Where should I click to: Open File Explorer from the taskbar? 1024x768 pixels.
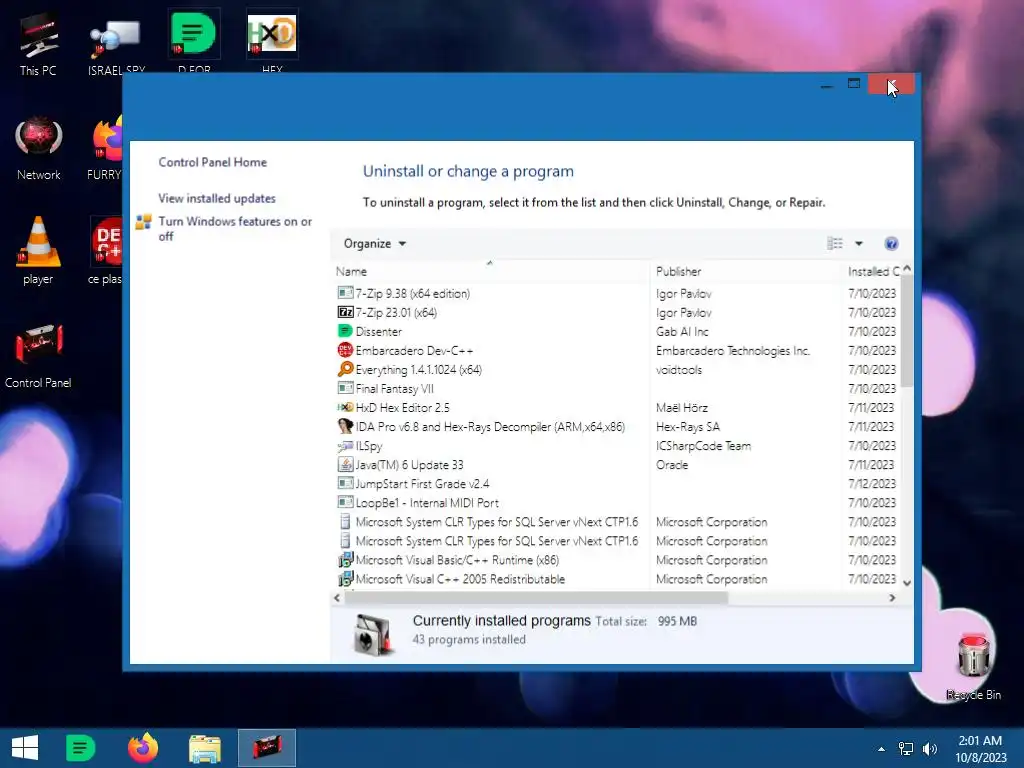pos(204,748)
